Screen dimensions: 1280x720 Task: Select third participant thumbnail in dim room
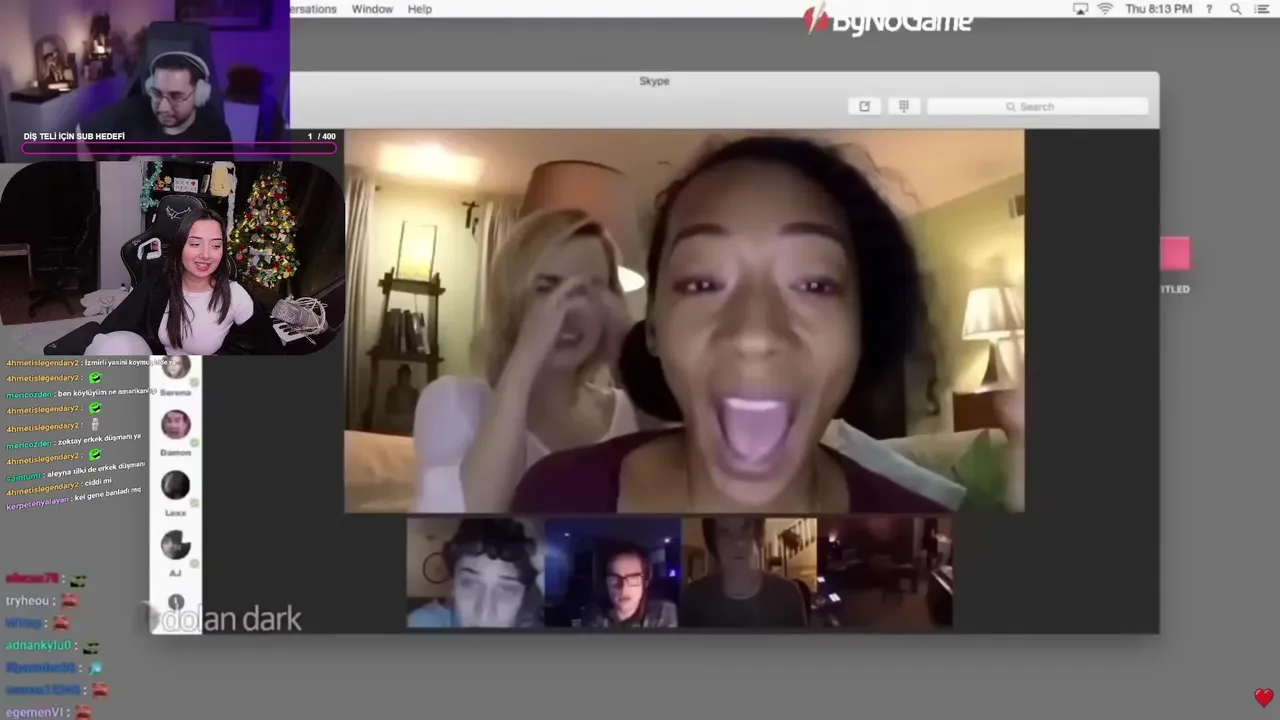pyautogui.click(x=749, y=573)
